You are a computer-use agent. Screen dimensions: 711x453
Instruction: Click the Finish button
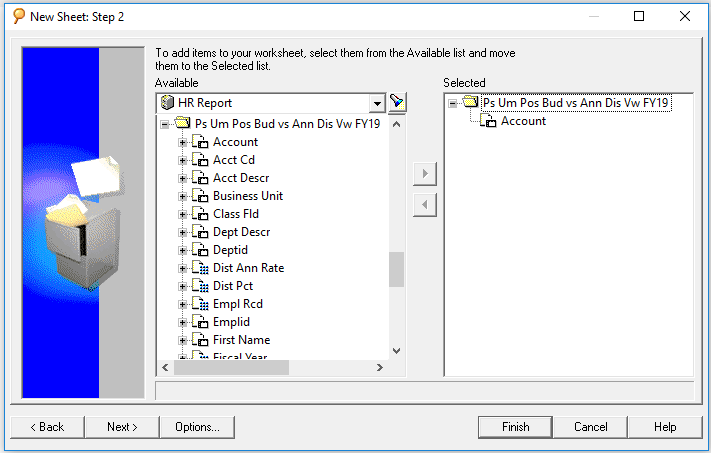516,427
